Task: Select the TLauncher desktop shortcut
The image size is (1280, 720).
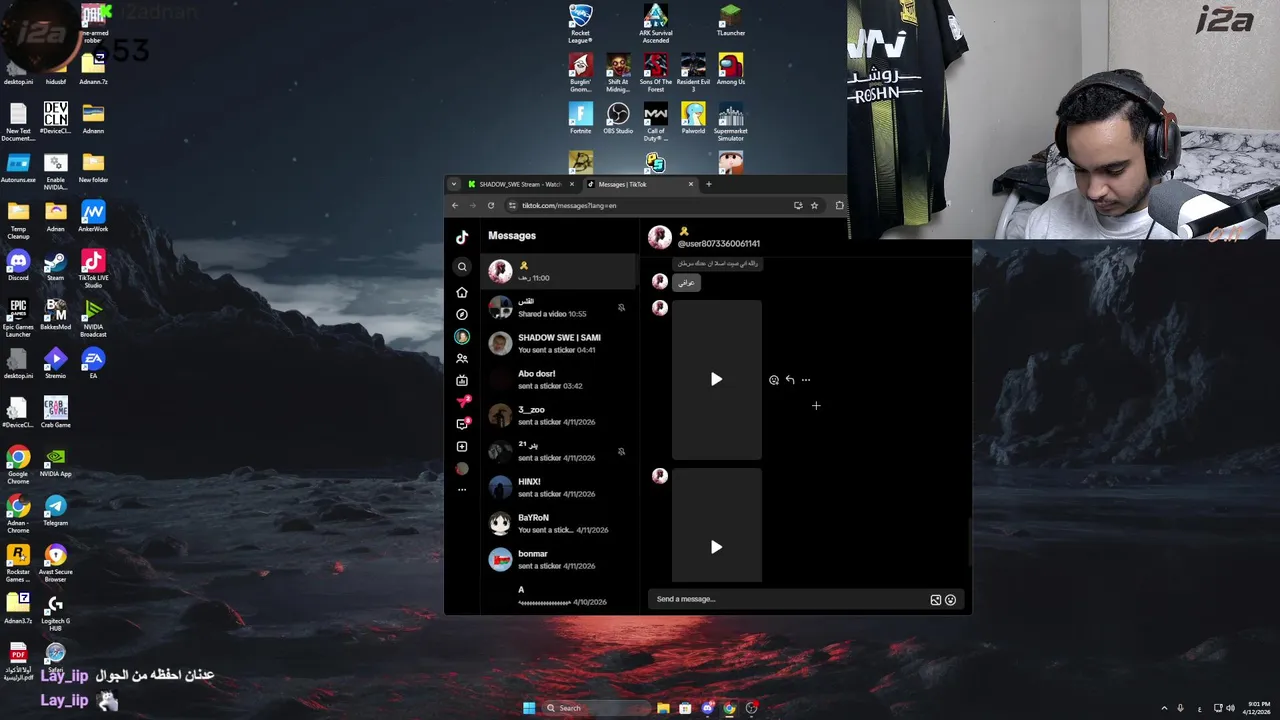Action: point(731,20)
